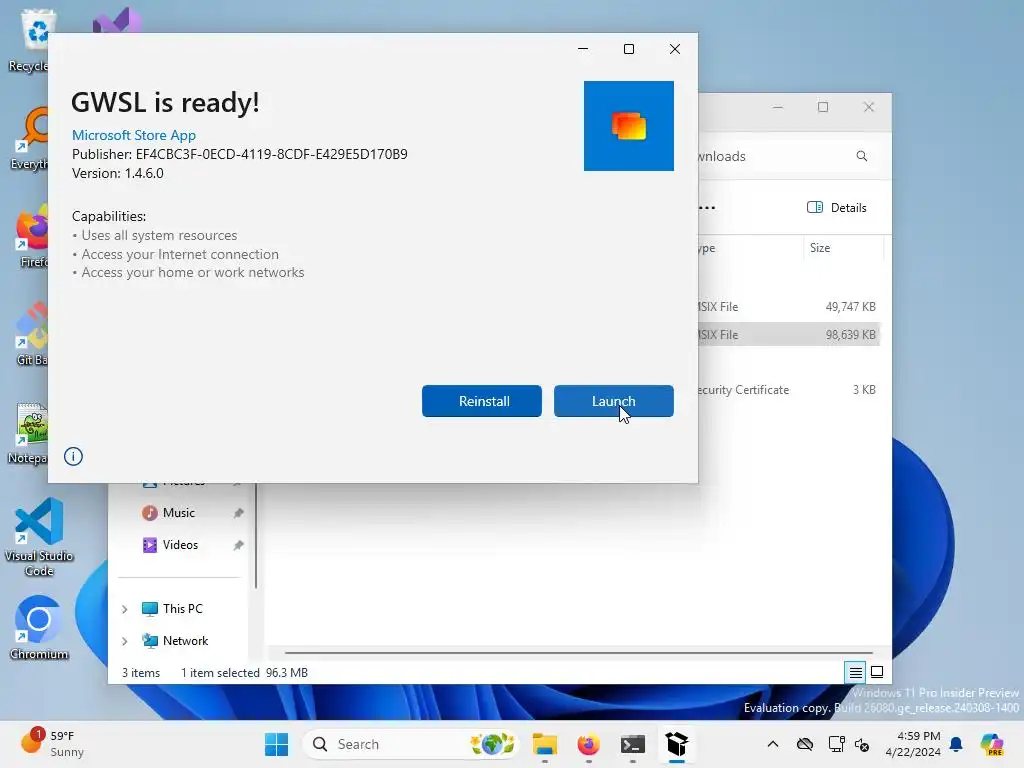Launch the GWSL app
Screen dimensions: 1024x768
point(613,401)
